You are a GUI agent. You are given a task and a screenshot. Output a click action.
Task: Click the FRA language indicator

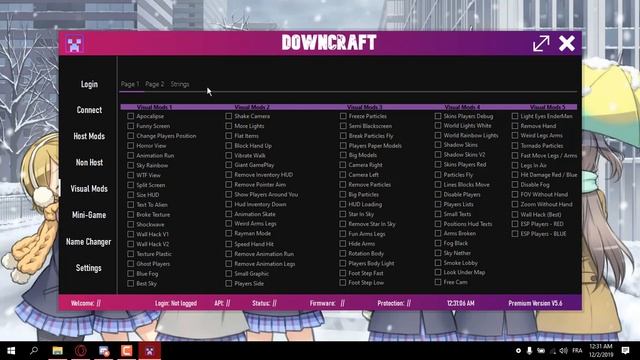tap(577, 351)
